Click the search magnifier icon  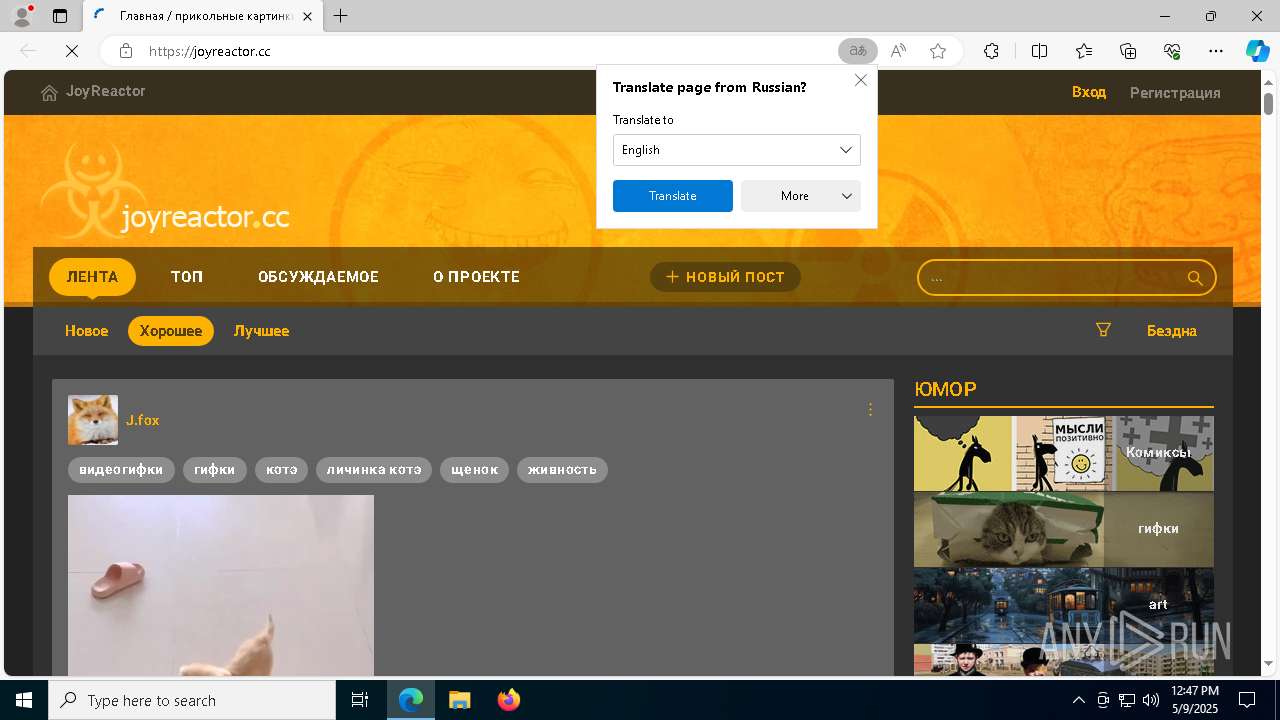(1194, 278)
